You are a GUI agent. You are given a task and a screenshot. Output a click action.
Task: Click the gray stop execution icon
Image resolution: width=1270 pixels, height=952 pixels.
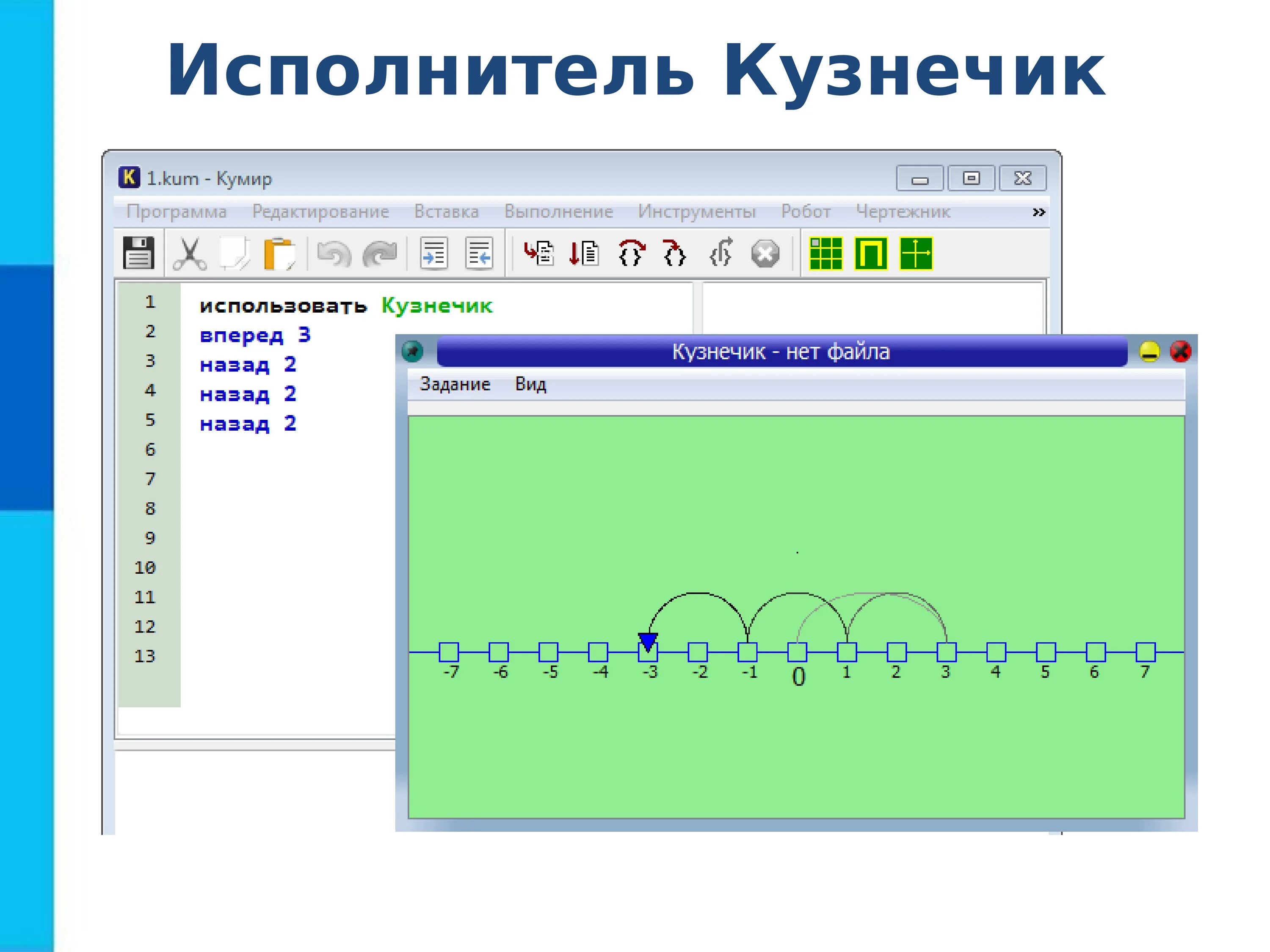tap(765, 253)
